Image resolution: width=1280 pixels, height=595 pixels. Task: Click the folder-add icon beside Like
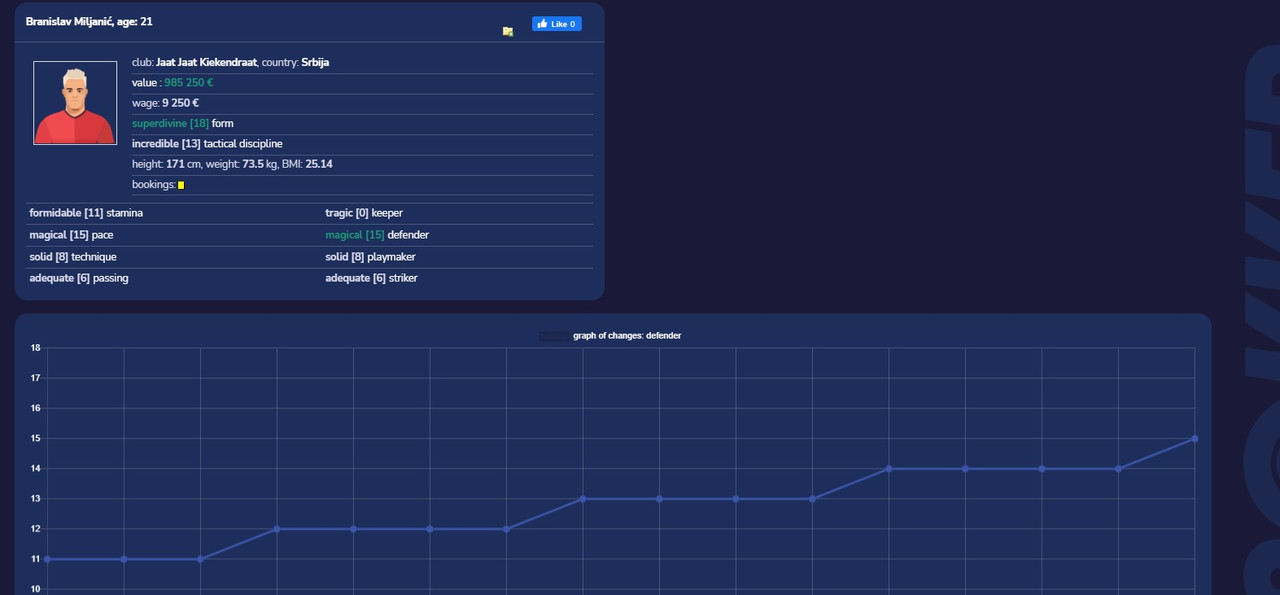[508, 32]
